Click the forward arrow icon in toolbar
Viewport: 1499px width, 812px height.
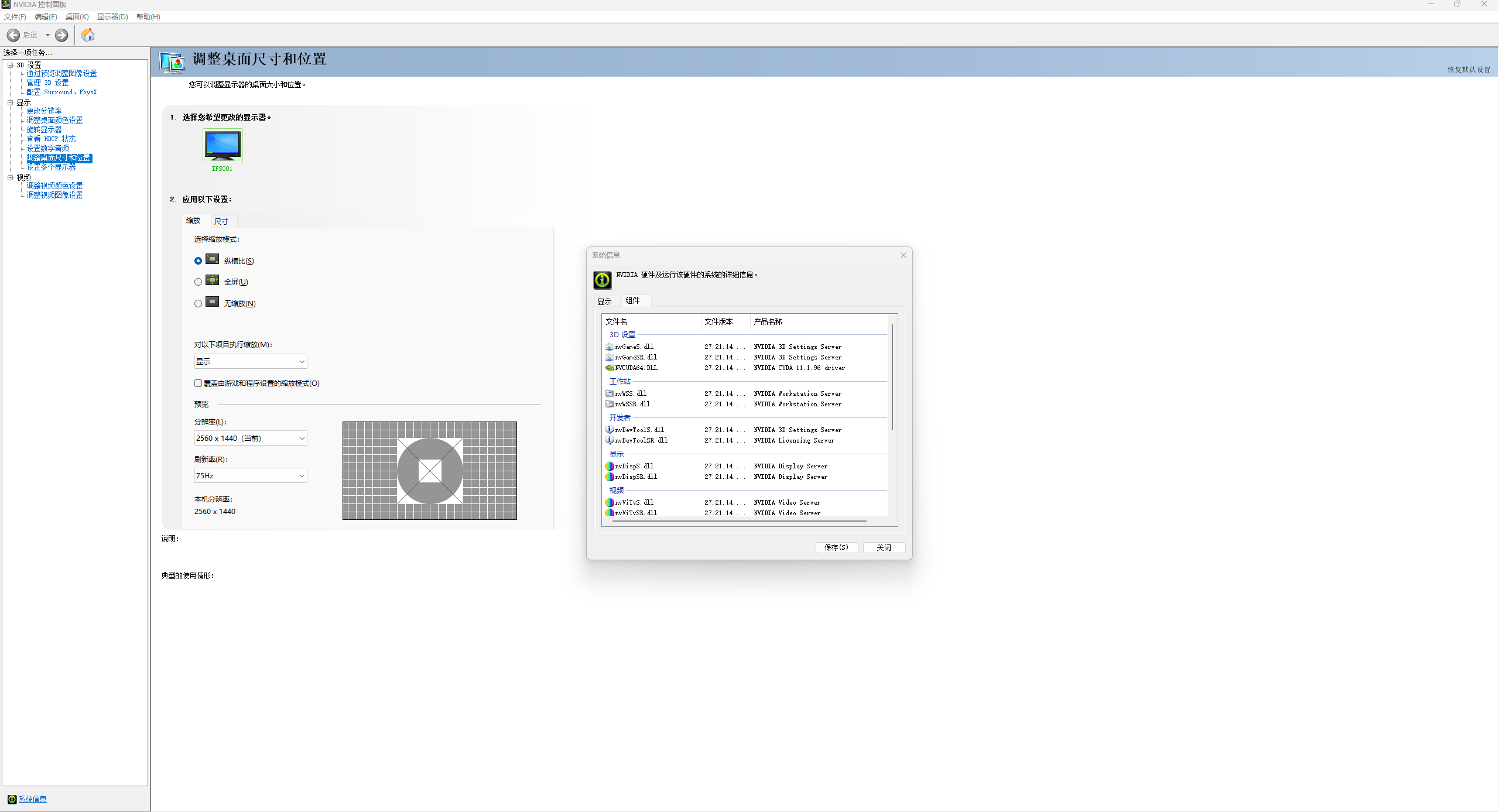(61, 35)
